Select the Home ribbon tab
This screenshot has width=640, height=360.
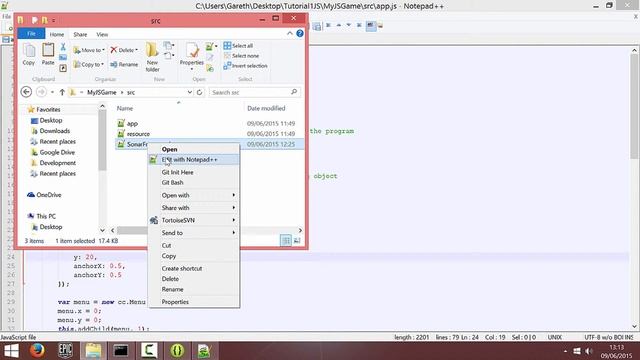coord(57,34)
